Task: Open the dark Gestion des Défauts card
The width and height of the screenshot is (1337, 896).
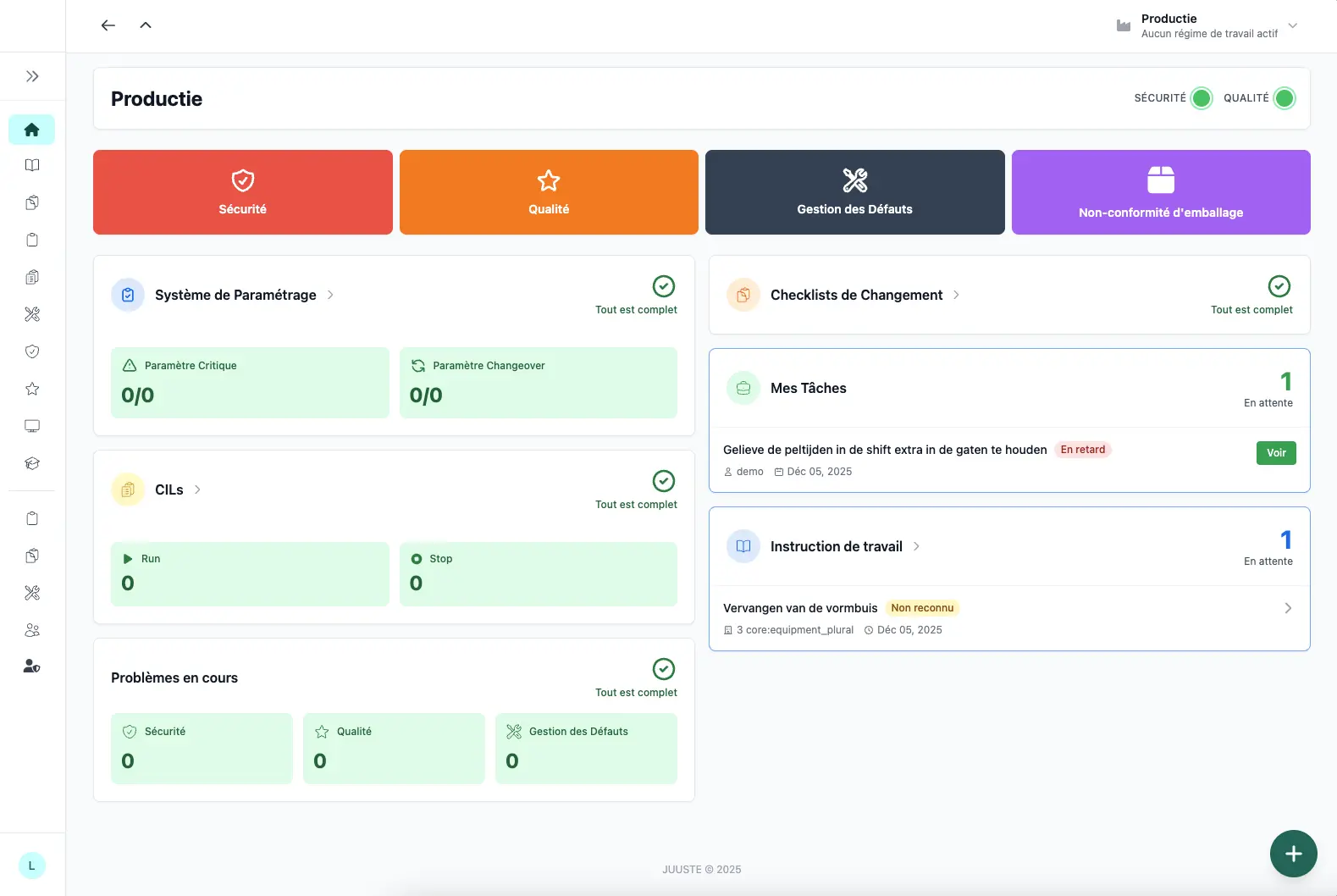Action: point(855,192)
